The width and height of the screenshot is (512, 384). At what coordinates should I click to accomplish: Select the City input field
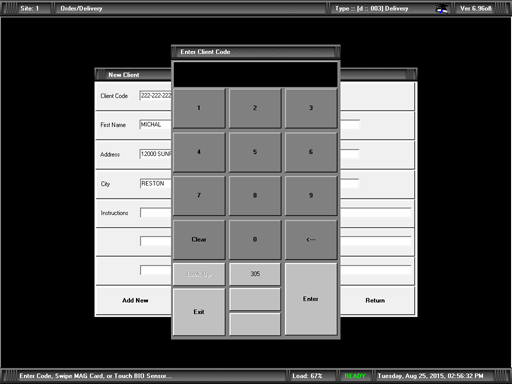coord(156,184)
